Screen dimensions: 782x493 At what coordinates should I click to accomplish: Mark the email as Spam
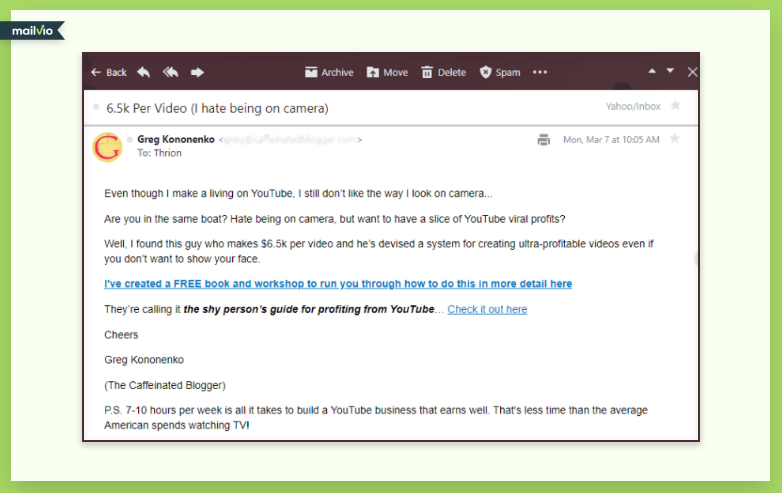pos(500,72)
